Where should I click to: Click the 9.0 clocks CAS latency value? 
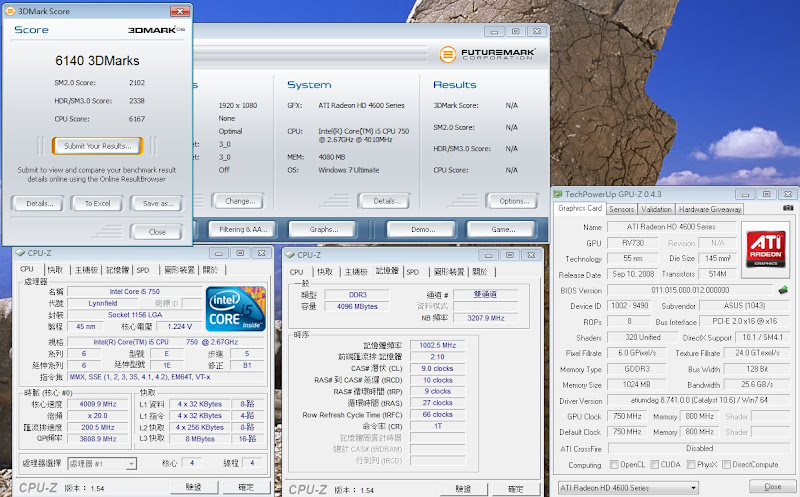coord(437,368)
